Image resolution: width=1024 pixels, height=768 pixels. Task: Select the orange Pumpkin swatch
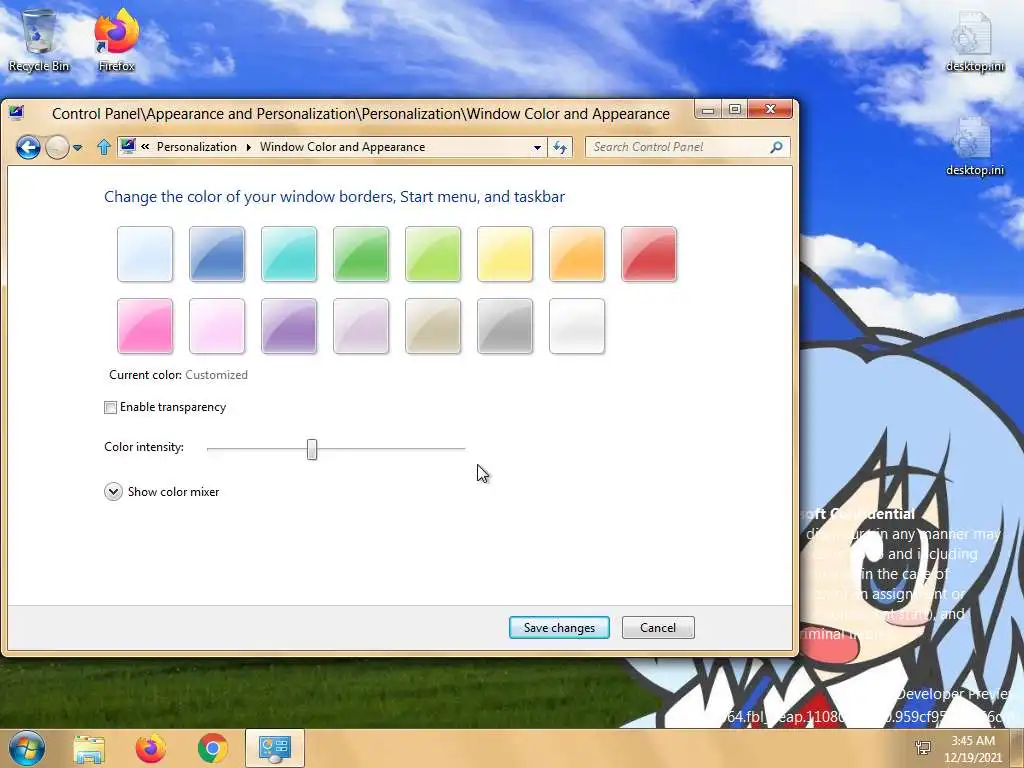click(577, 254)
